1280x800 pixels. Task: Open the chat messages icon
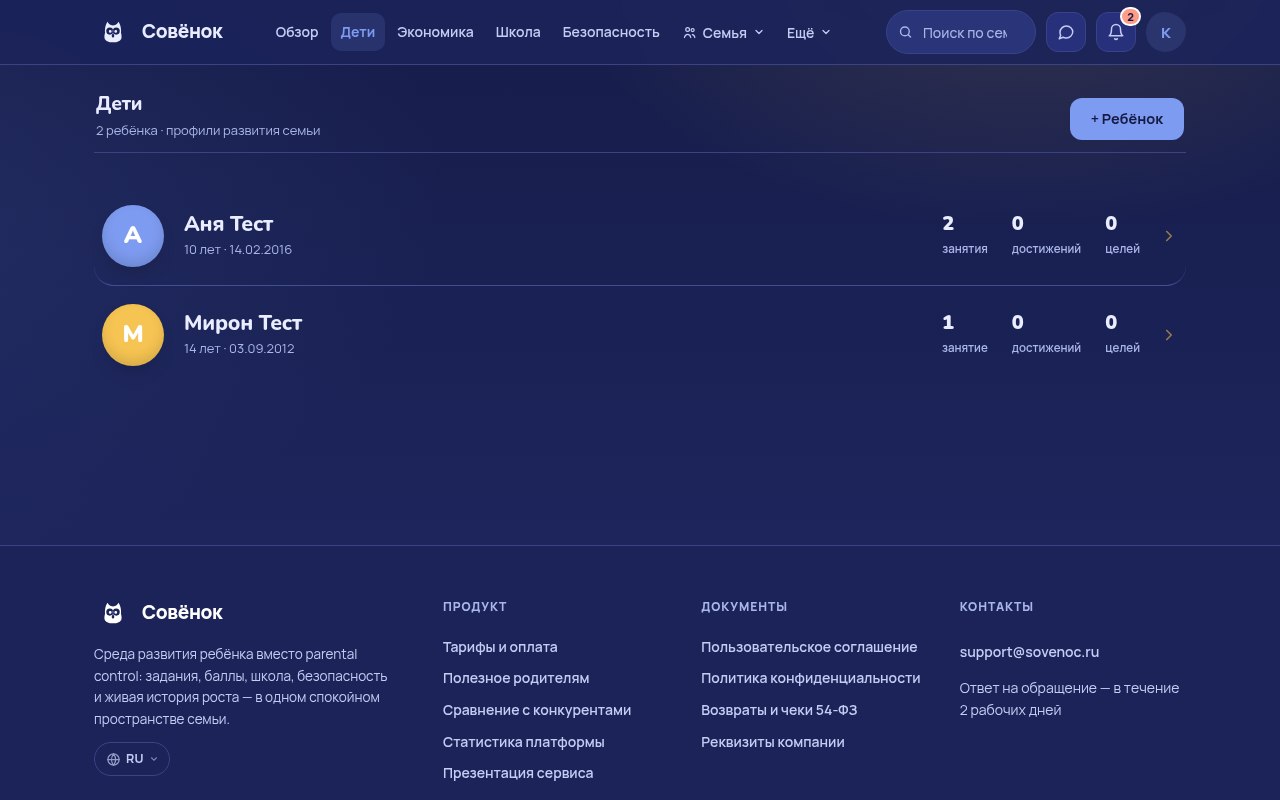click(1066, 32)
